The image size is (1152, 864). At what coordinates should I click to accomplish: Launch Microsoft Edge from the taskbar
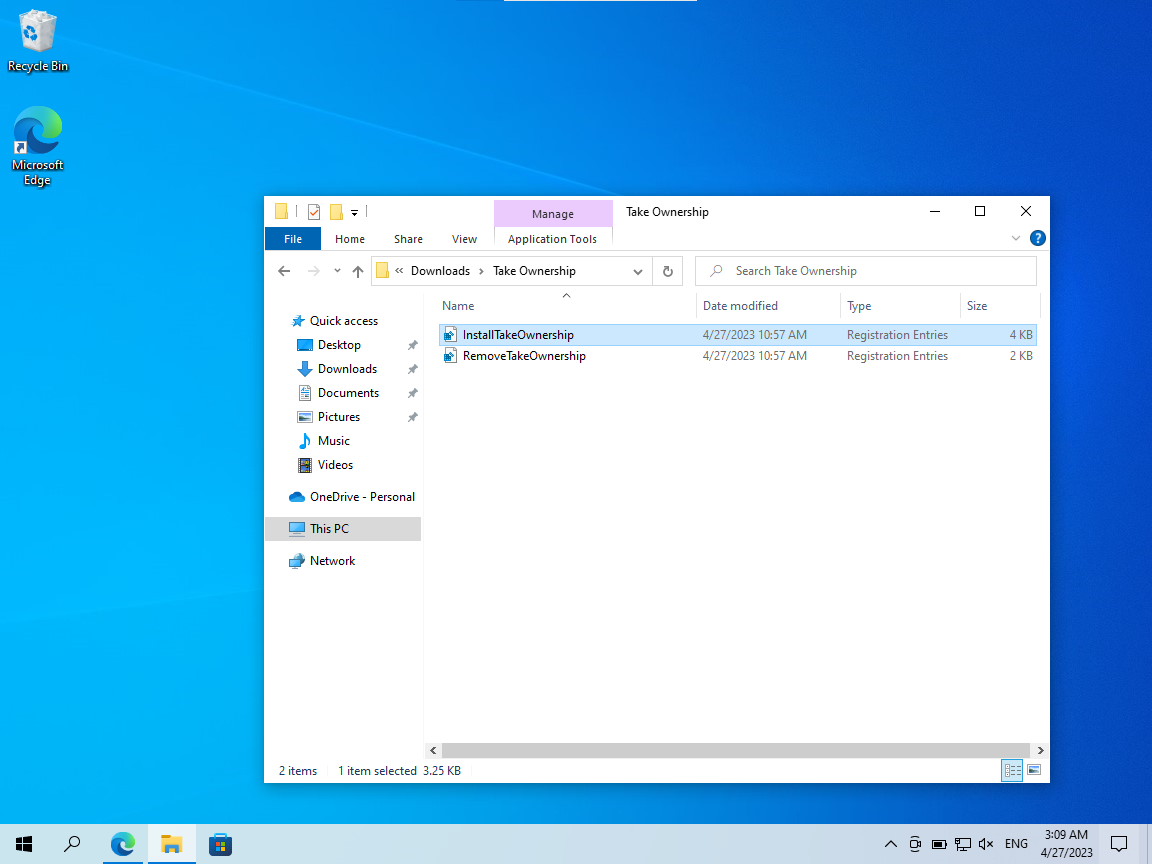[x=123, y=844]
